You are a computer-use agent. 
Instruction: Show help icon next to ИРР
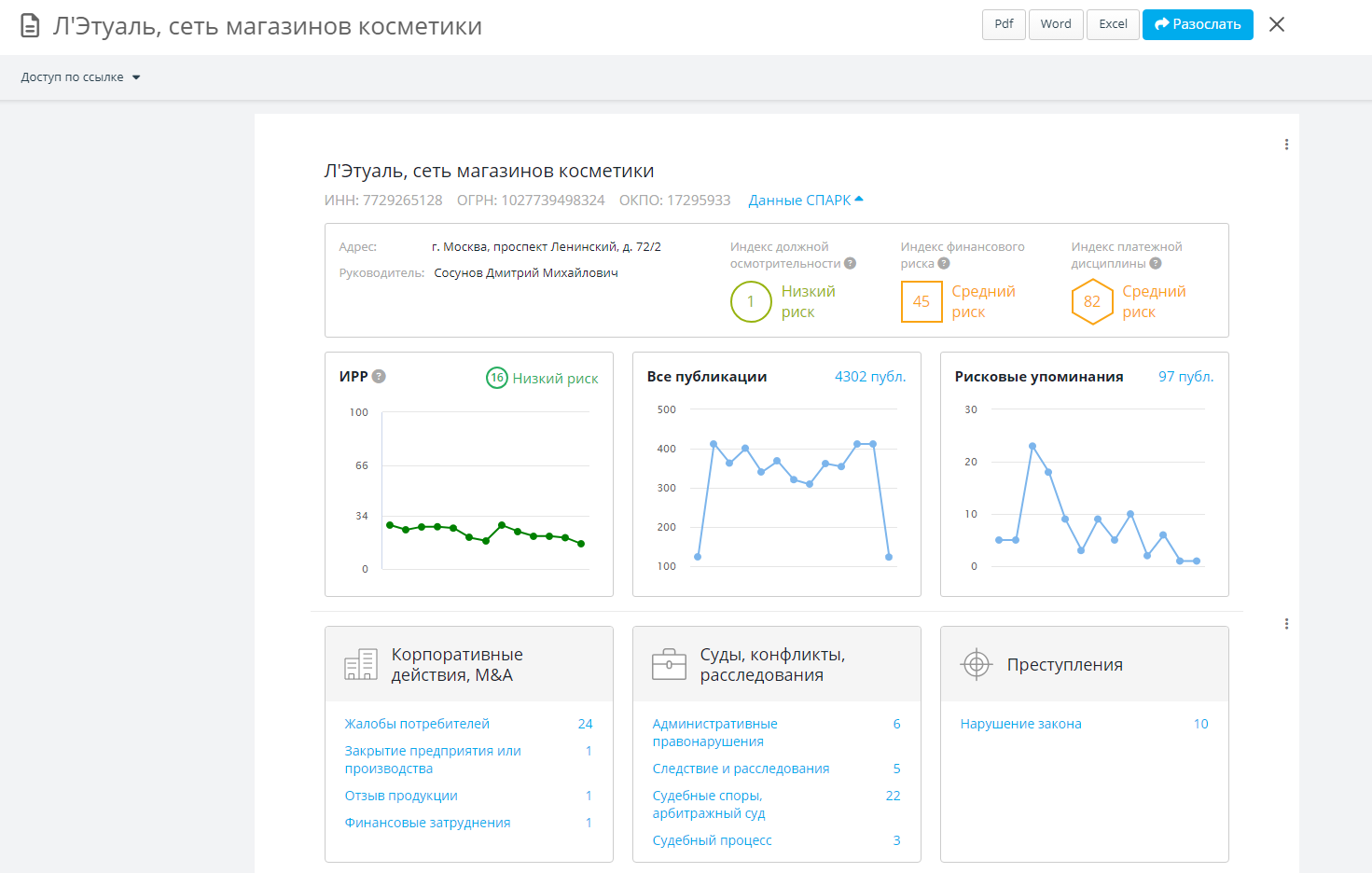click(x=379, y=377)
